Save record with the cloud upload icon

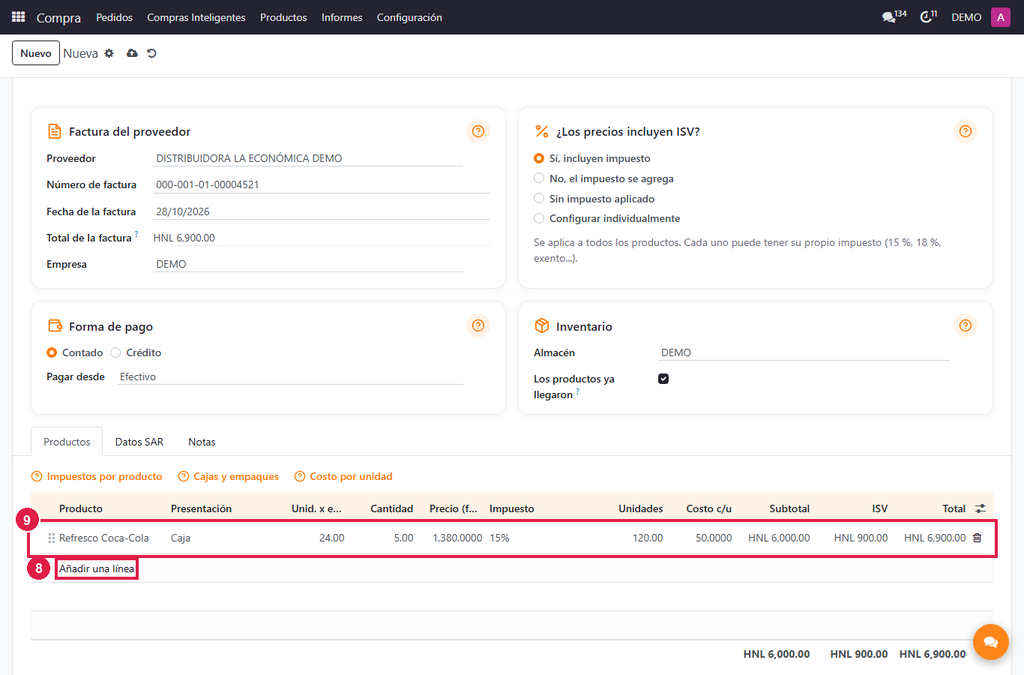click(132, 54)
